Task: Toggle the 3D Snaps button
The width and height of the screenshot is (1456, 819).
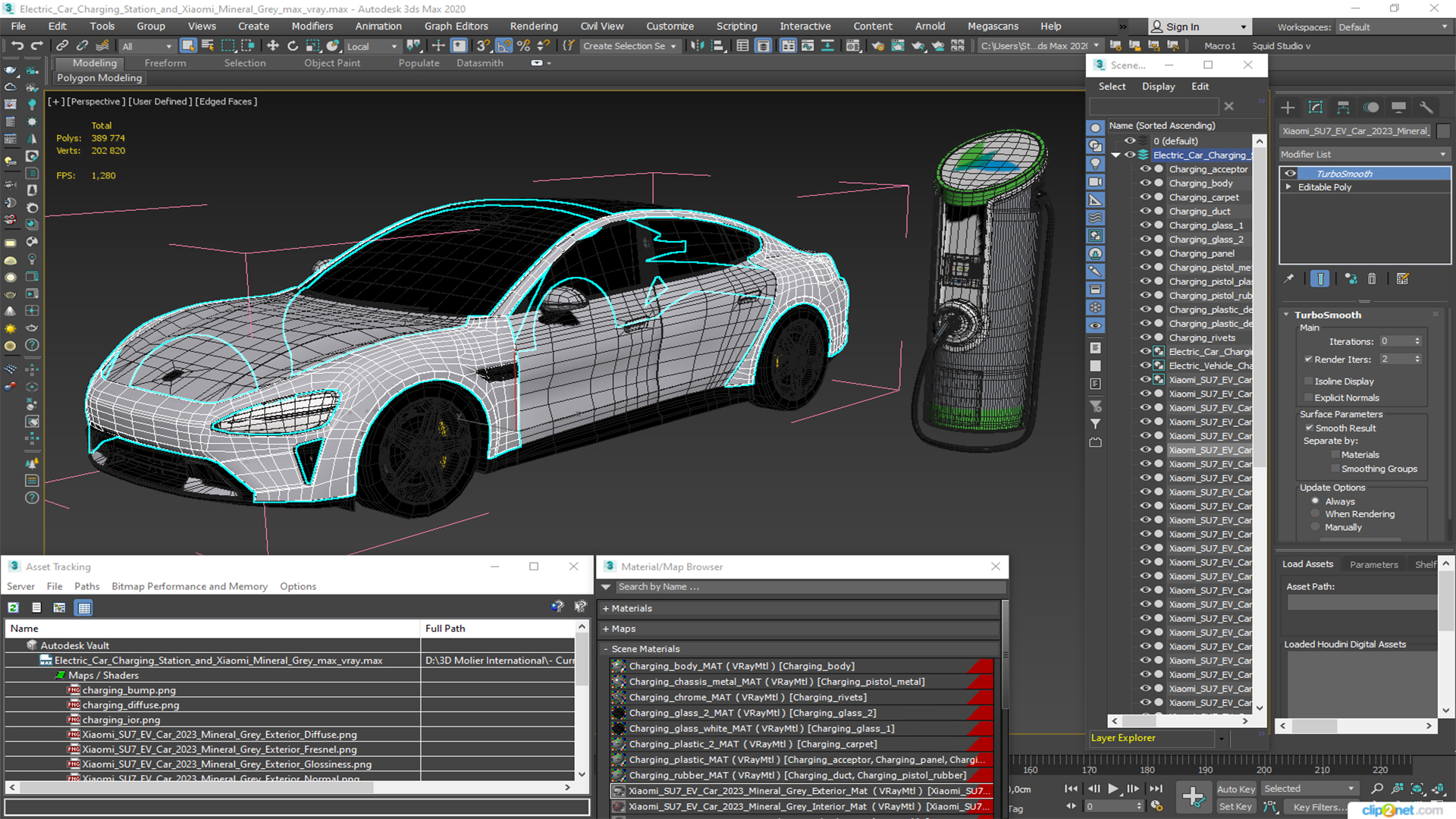Action: [x=484, y=46]
